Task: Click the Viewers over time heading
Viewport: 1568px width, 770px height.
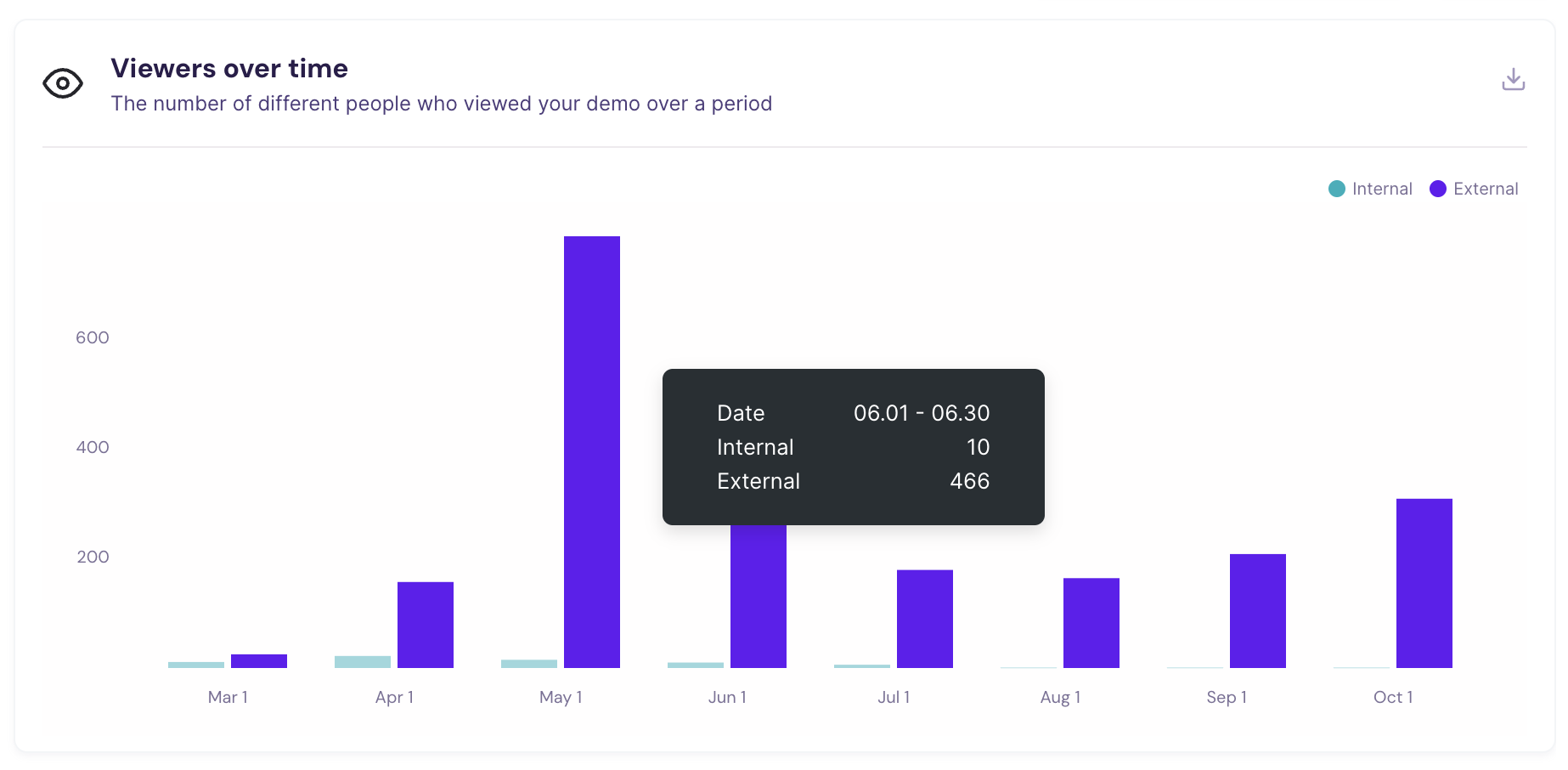Action: coord(229,68)
